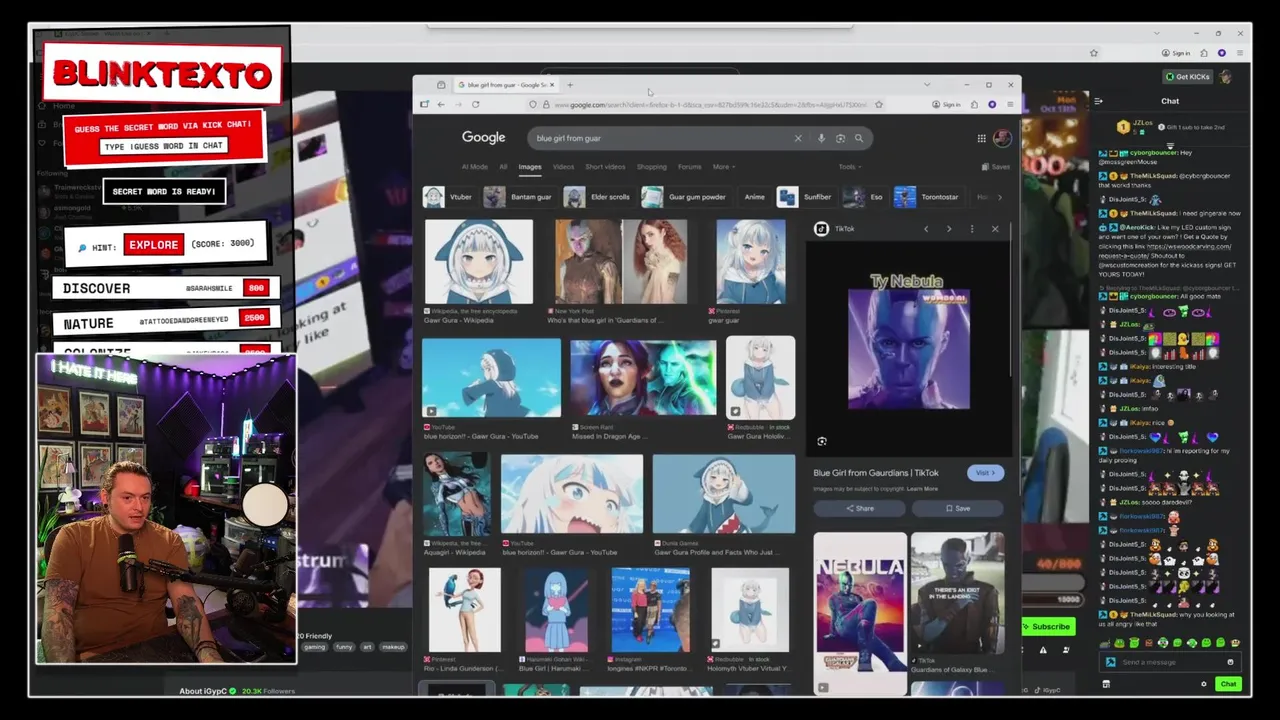Screen dimensions: 1280x720
Task: Close the TikTok image preview panel
Action: [994, 229]
